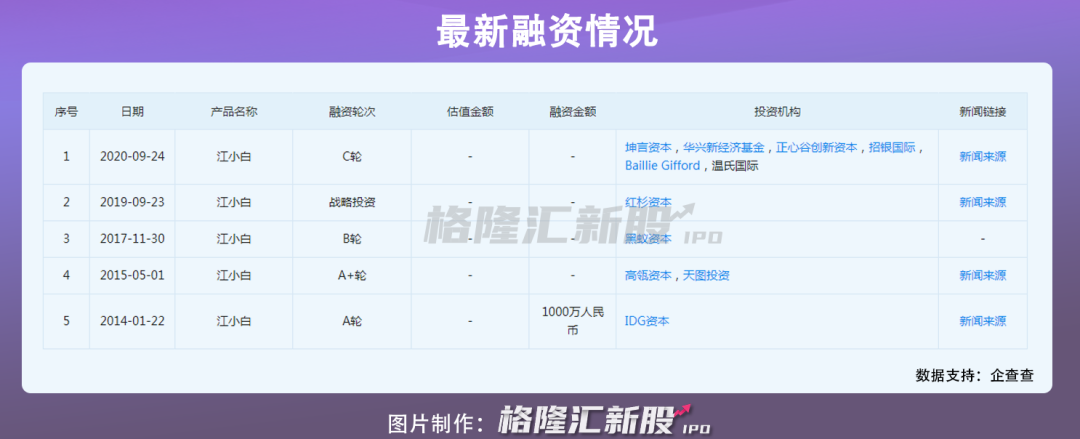Click the 格隆汇新股 IPO footer logo
Screen dimensions: 1080x439
click(x=603, y=419)
